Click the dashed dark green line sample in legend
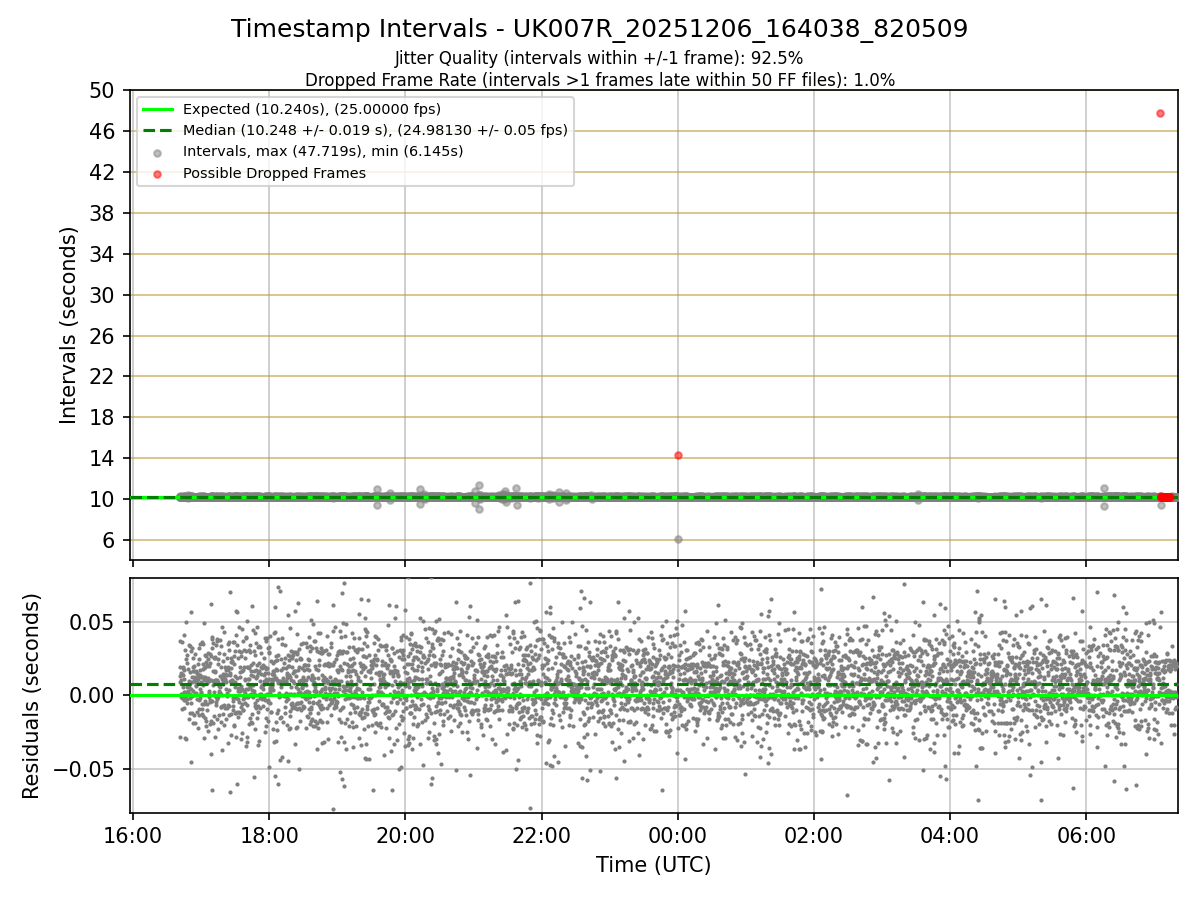Image resolution: width=1200 pixels, height=900 pixels. click(158, 130)
